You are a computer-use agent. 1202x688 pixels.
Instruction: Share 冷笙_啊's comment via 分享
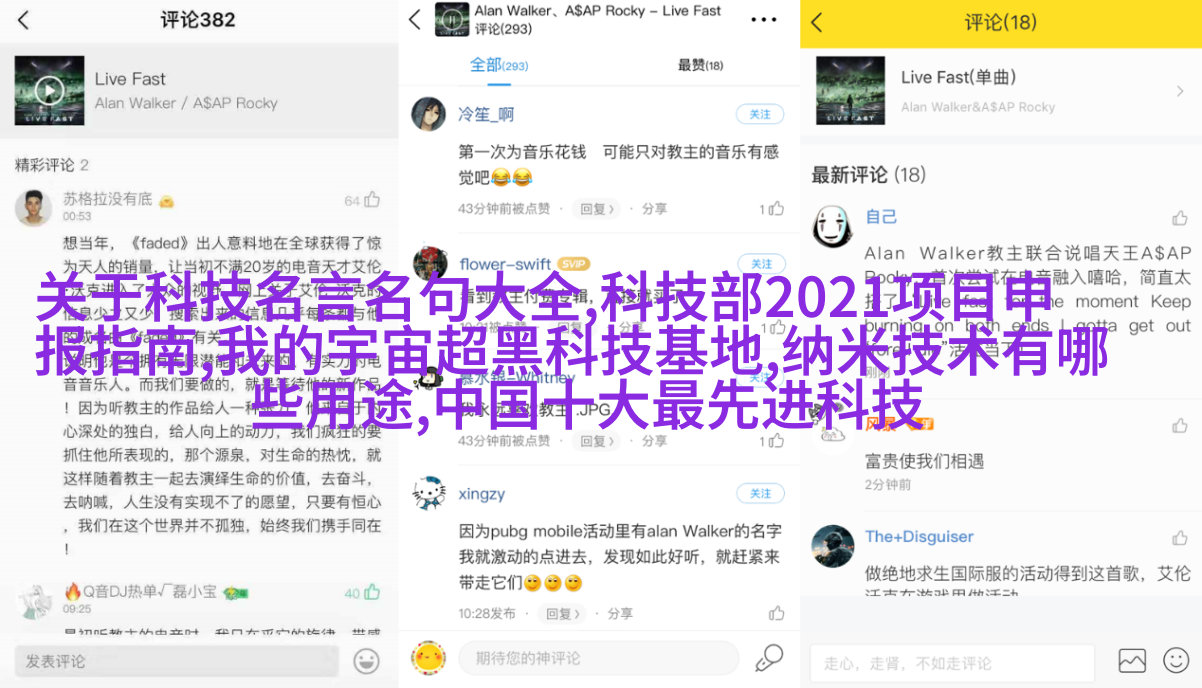click(x=654, y=209)
